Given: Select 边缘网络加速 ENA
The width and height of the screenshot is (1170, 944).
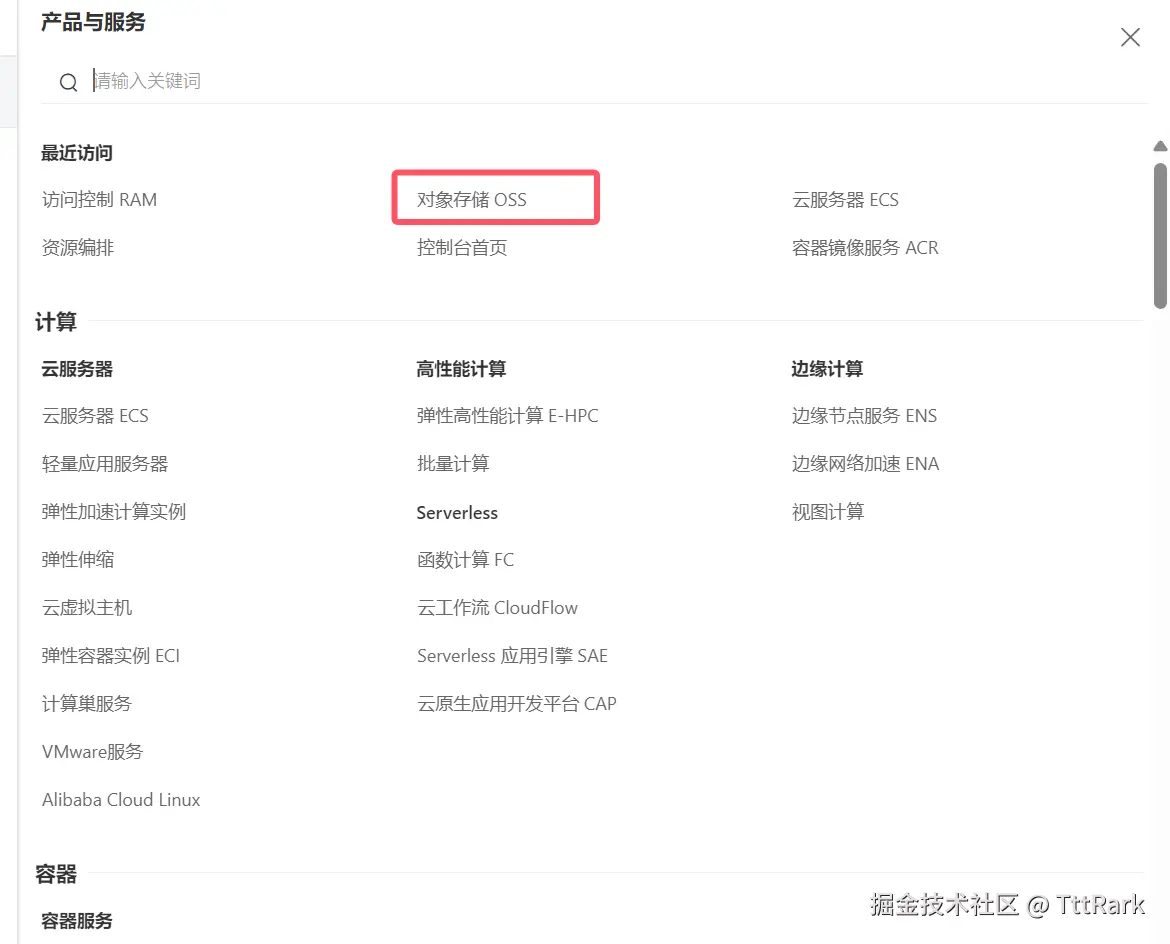Looking at the screenshot, I should coord(865,463).
